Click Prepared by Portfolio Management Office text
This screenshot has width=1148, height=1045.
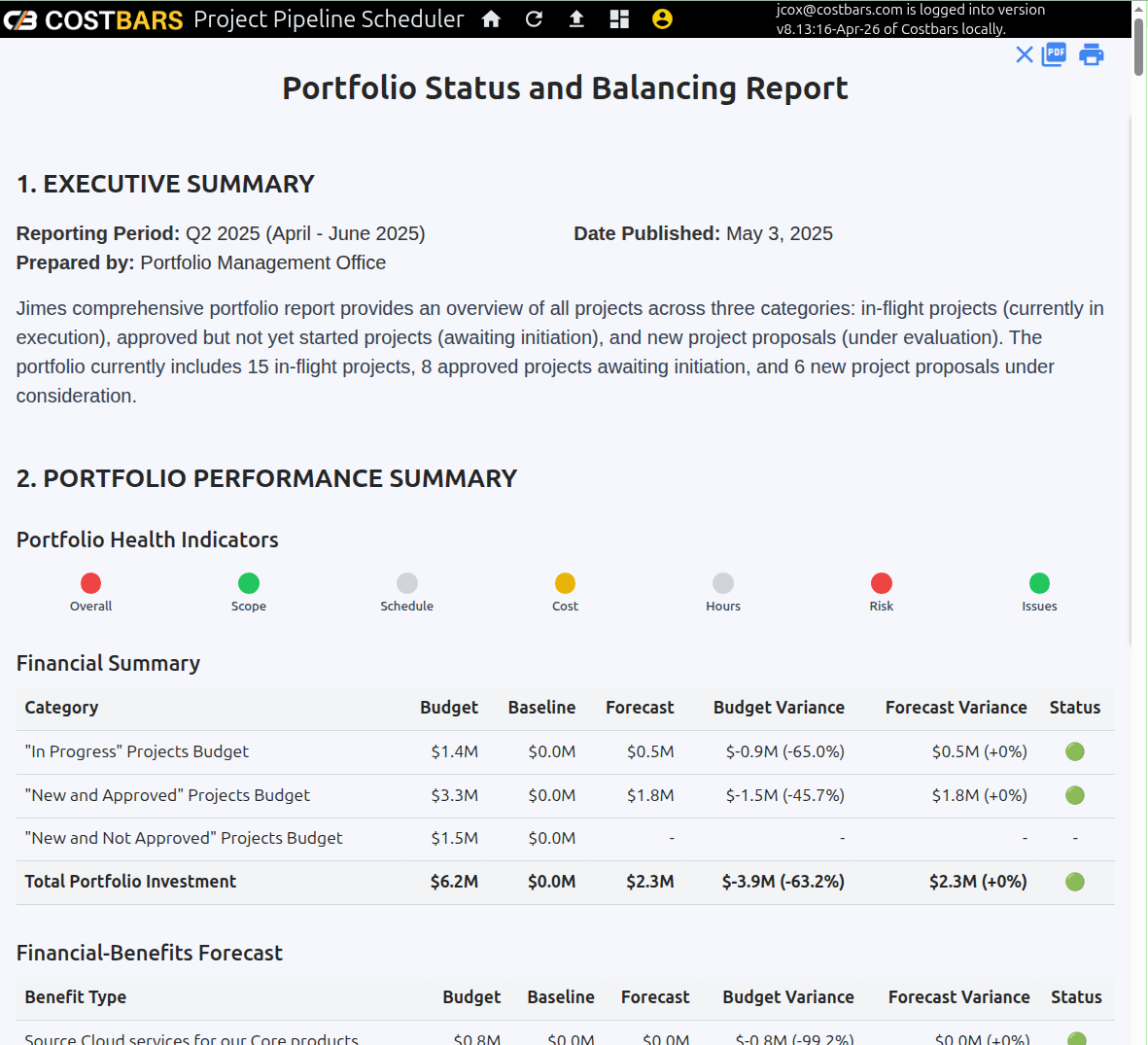pyautogui.click(x=200, y=262)
